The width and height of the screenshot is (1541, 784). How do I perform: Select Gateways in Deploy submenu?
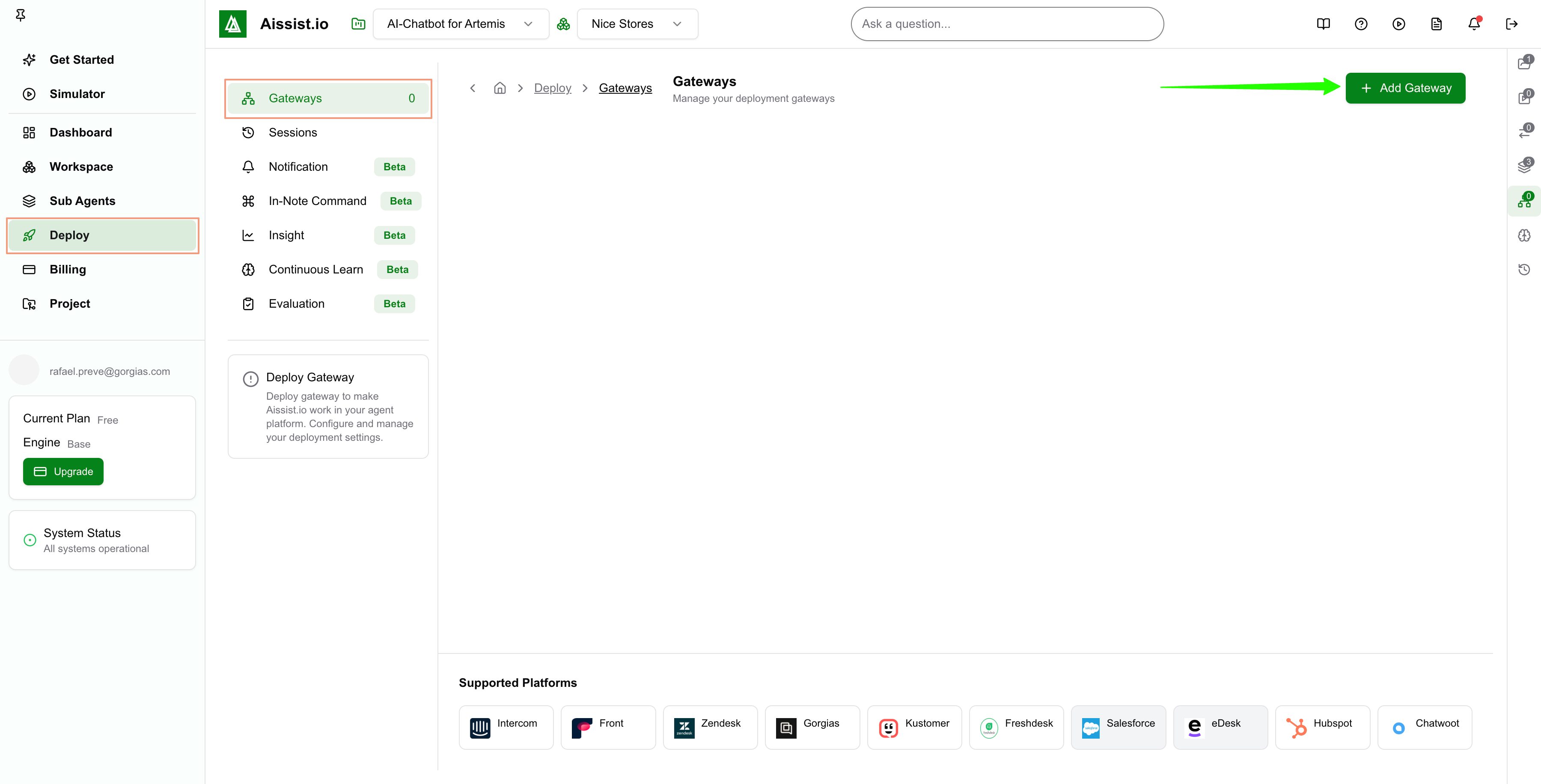click(x=328, y=98)
